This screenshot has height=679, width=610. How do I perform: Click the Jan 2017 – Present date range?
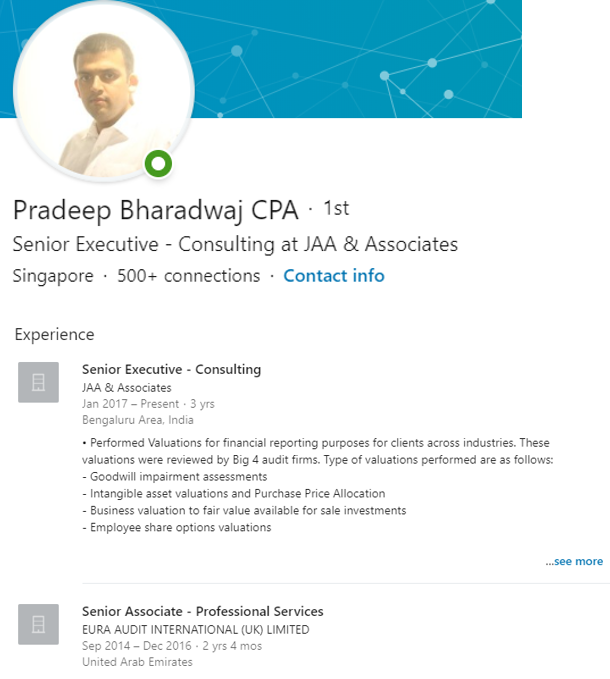[130, 404]
